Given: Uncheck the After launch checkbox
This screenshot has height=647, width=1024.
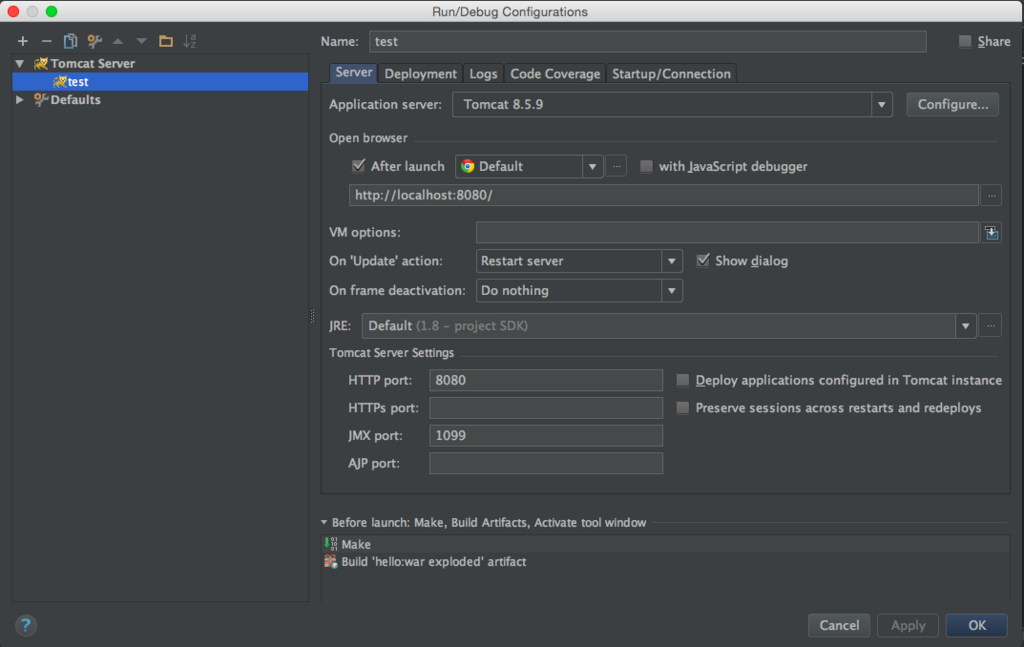Looking at the screenshot, I should 359,166.
